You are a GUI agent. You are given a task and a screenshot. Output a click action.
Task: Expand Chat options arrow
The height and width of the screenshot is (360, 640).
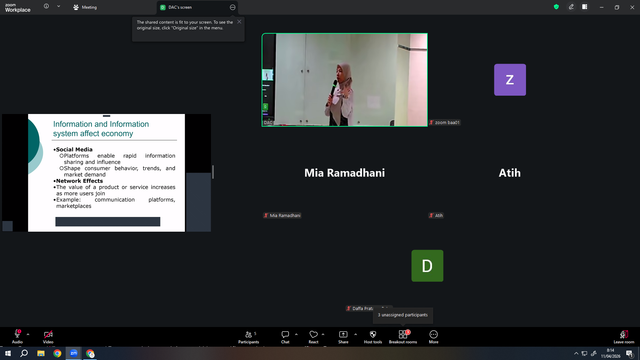296,334
